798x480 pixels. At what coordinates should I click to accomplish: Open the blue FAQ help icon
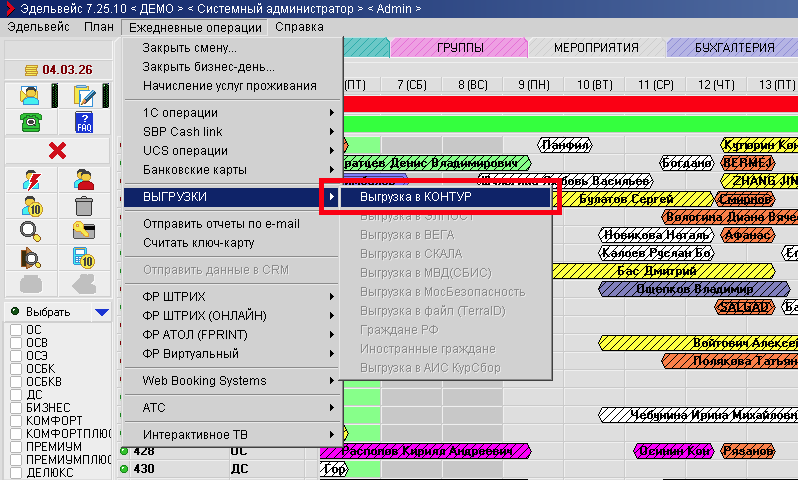84,122
